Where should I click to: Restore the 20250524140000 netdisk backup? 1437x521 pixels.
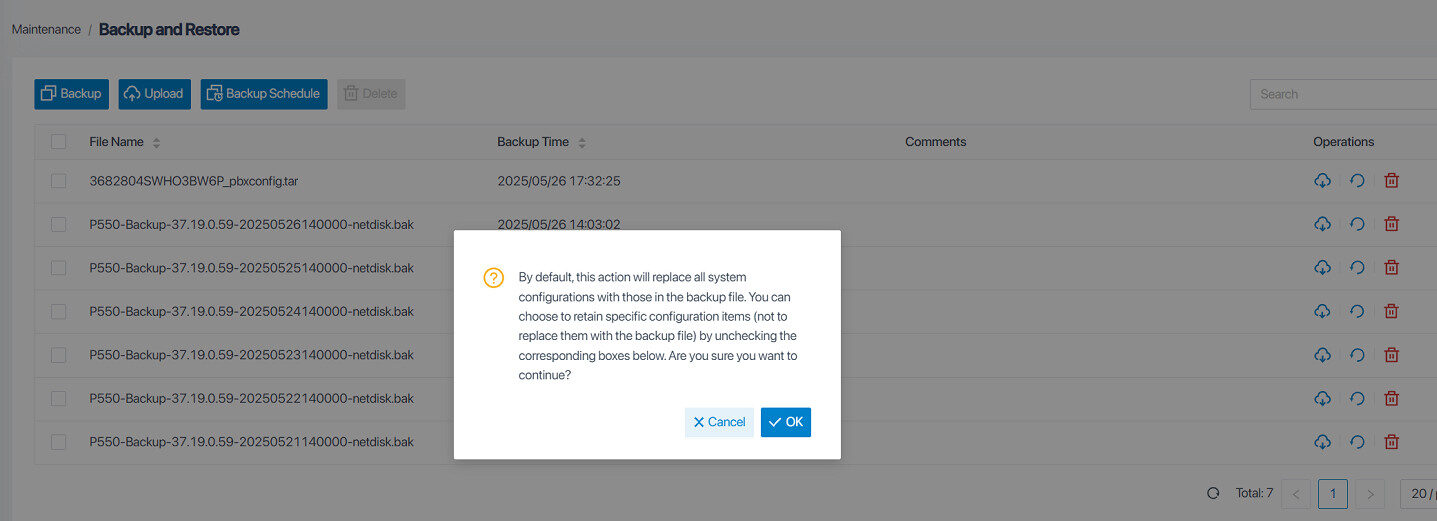pyautogui.click(x=1357, y=311)
